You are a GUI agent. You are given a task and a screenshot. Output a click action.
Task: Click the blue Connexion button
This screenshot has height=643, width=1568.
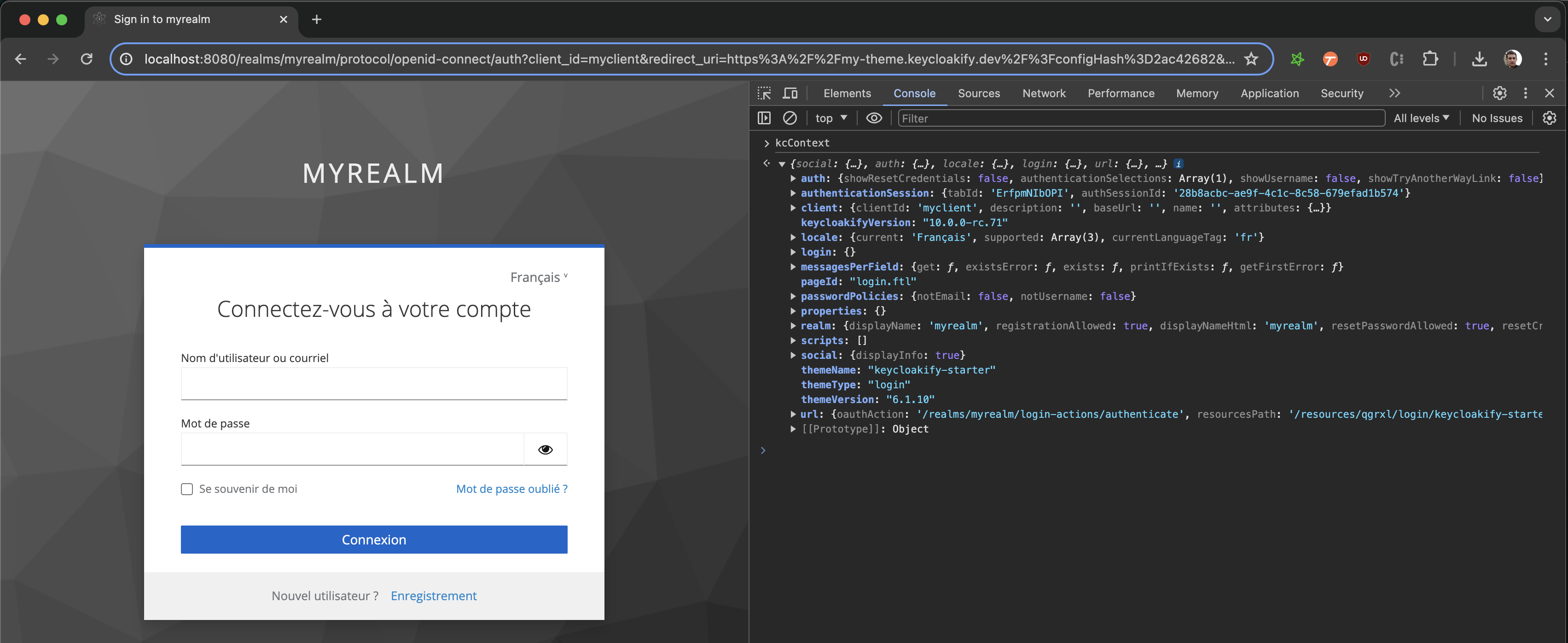click(x=374, y=539)
